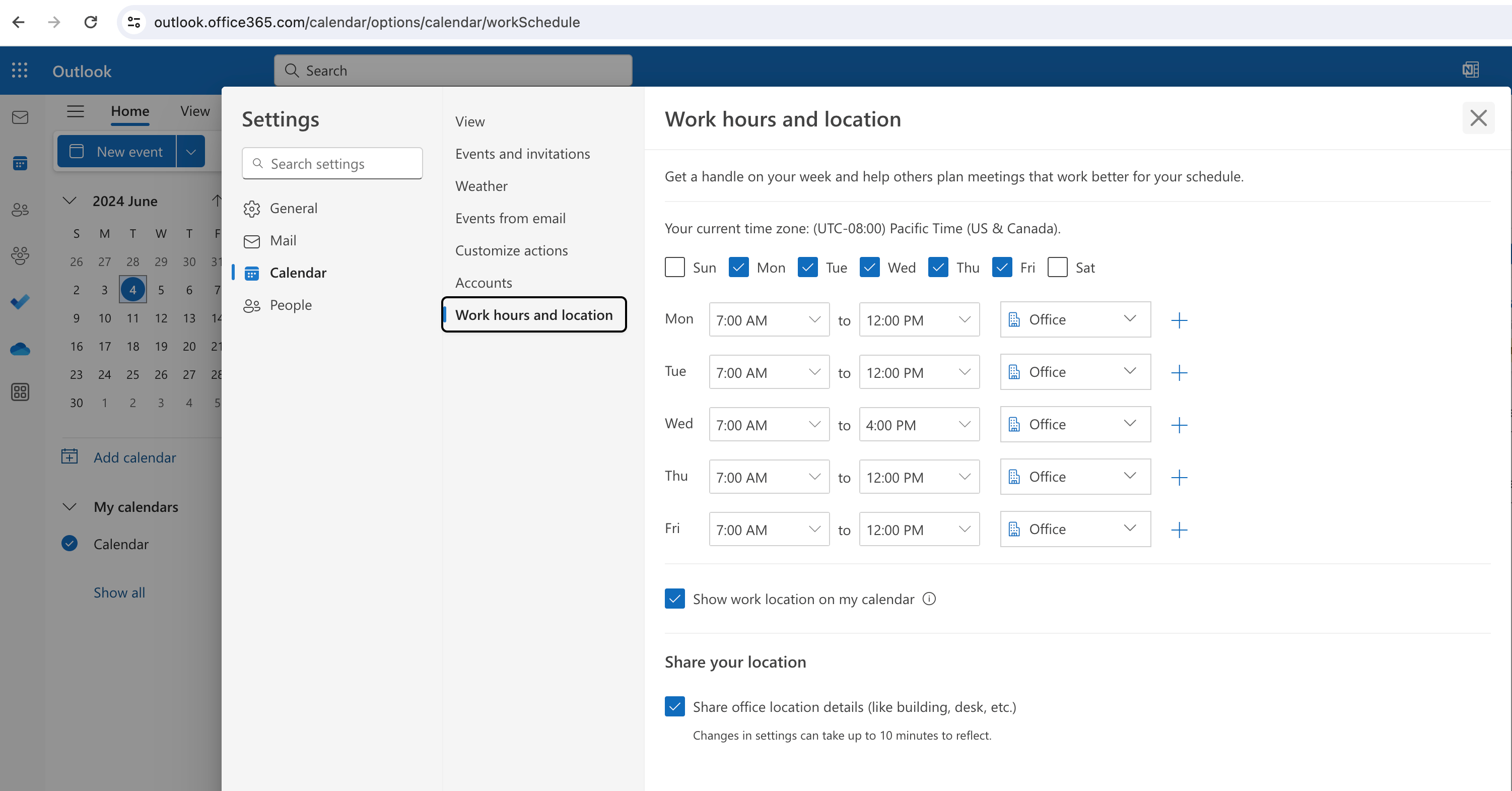The width and height of the screenshot is (1512, 791).
Task: Open the To Do checkmark app
Action: [20, 302]
